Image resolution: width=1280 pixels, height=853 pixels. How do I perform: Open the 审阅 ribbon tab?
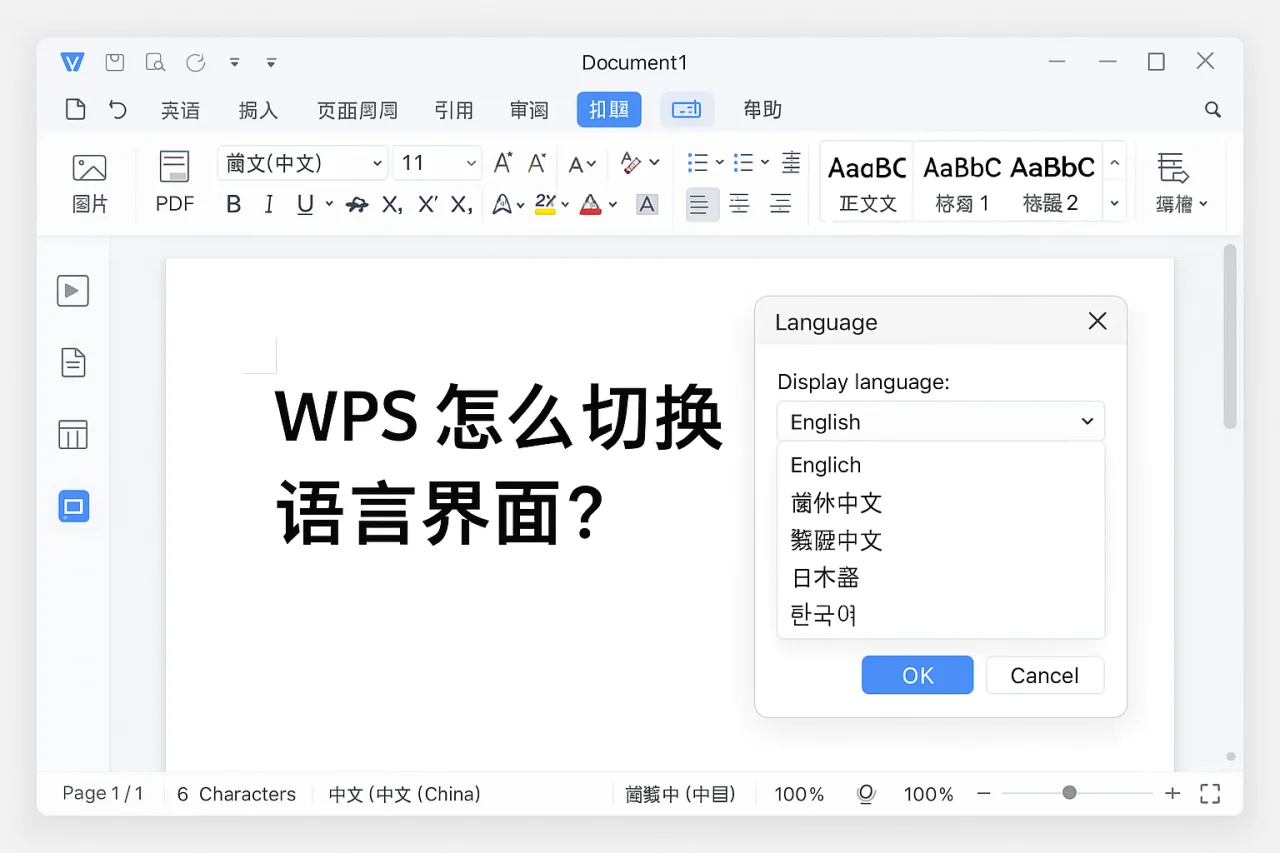pos(528,110)
